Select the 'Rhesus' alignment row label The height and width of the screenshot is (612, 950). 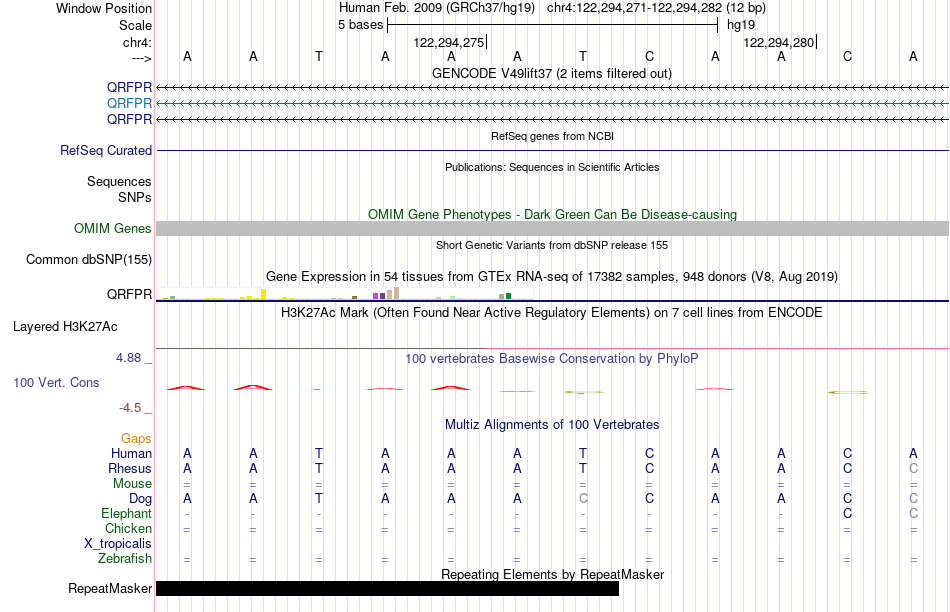(130, 468)
